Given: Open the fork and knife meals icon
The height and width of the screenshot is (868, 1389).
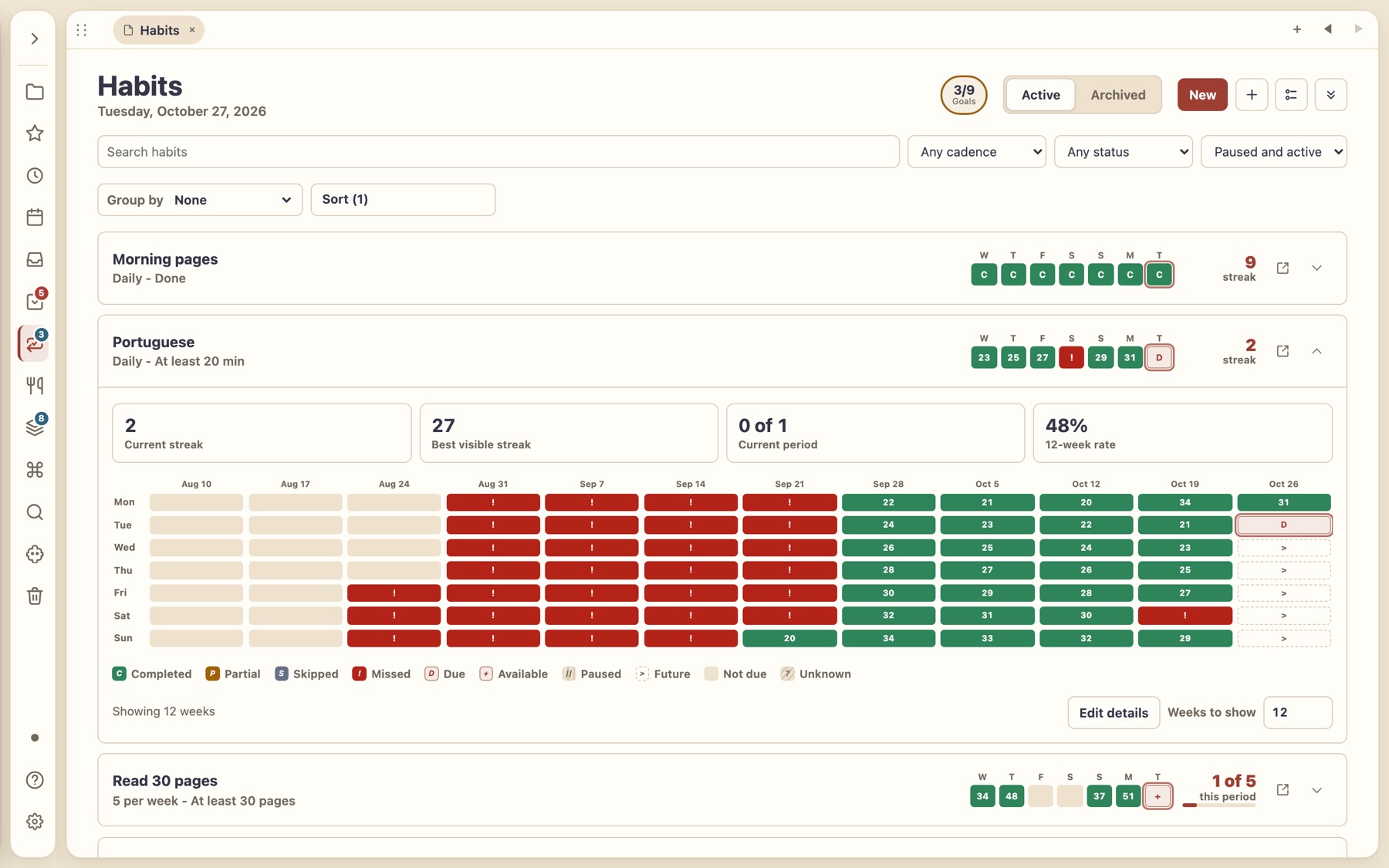Looking at the screenshot, I should coord(35,386).
